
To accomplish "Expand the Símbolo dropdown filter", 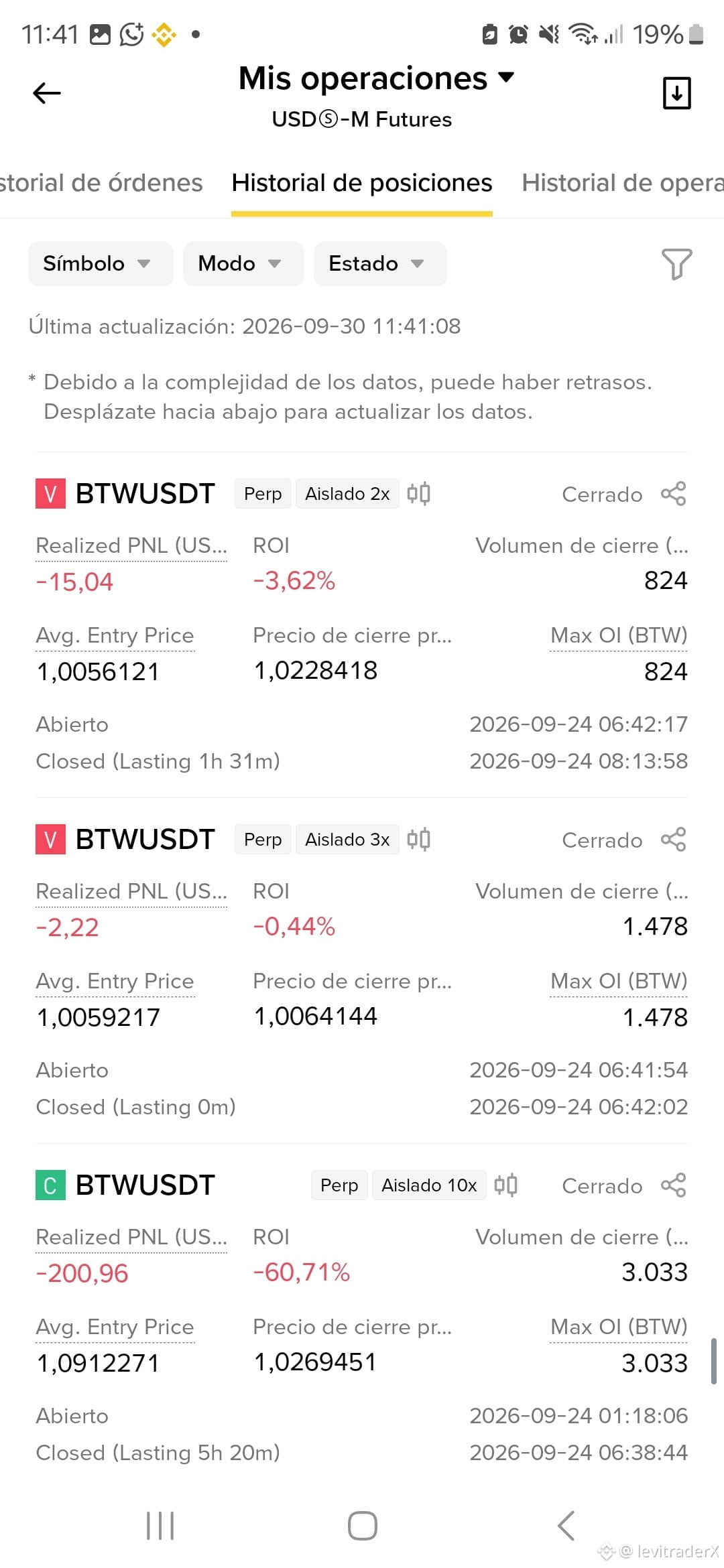I will pyautogui.click(x=101, y=263).
